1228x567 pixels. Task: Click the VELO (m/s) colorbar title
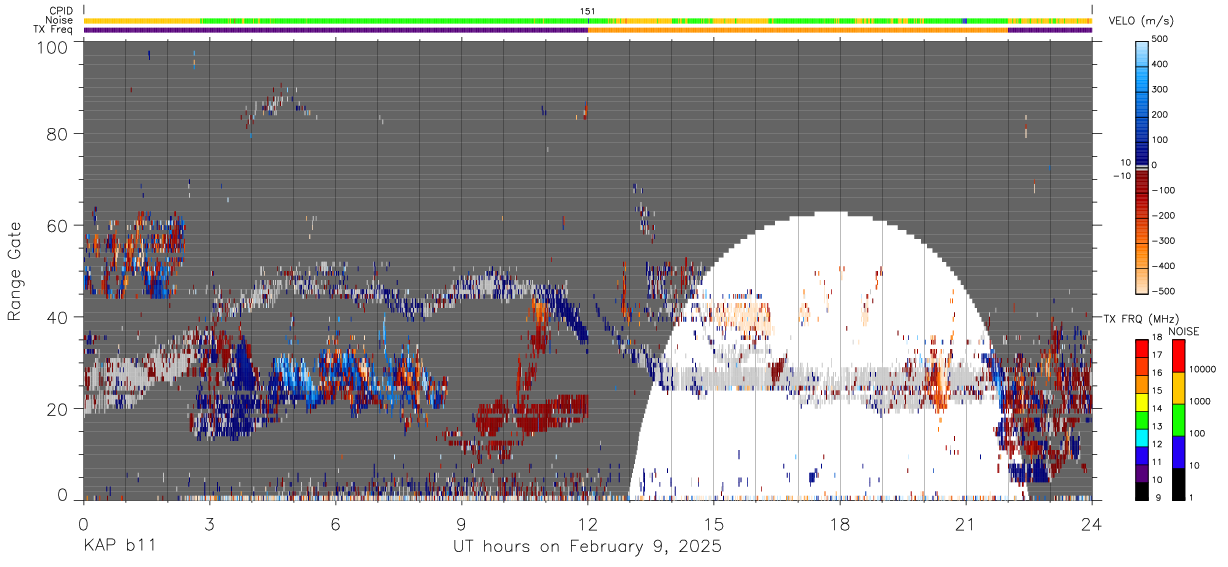coord(1142,21)
